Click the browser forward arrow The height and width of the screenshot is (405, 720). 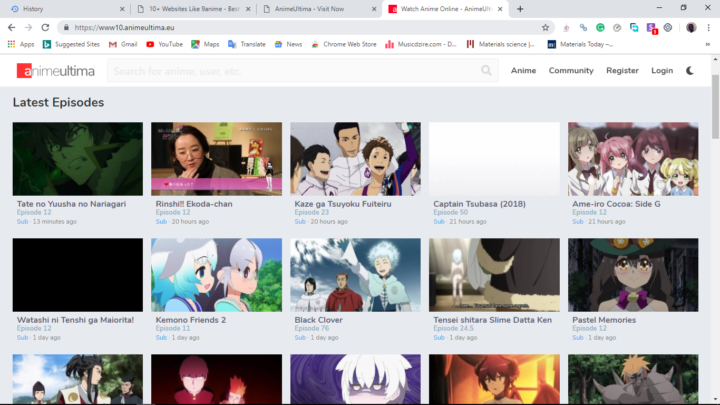[28, 28]
